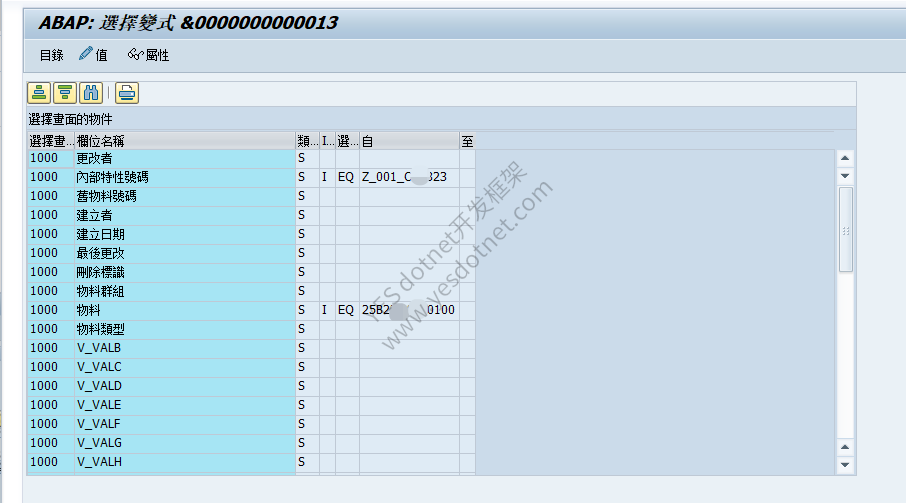Open the find binoculars icon
This screenshot has width=906, height=503.
[91, 93]
